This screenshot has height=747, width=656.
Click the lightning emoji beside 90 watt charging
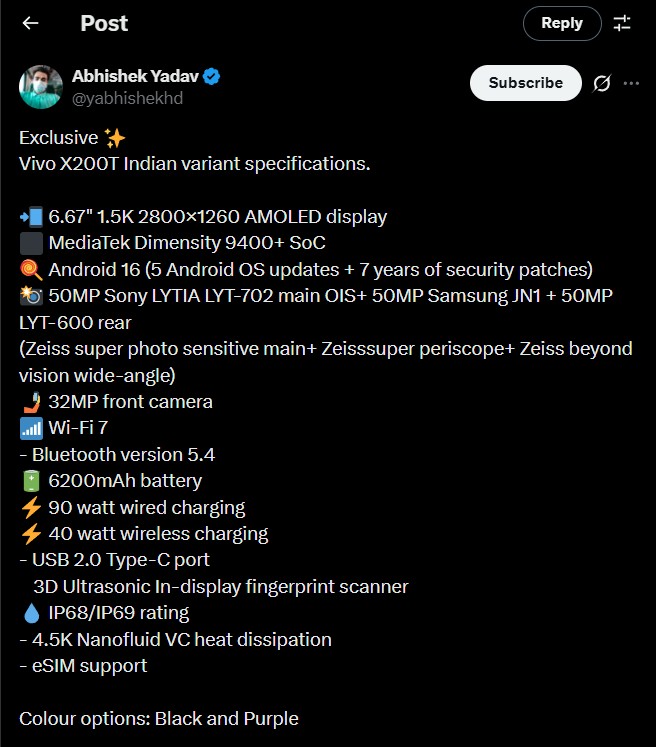(x=30, y=507)
